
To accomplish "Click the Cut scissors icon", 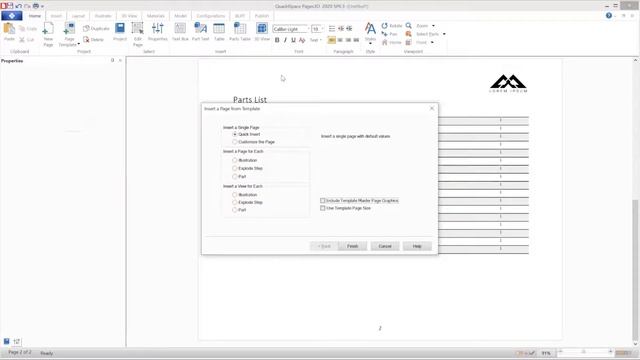I will pos(22,40).
